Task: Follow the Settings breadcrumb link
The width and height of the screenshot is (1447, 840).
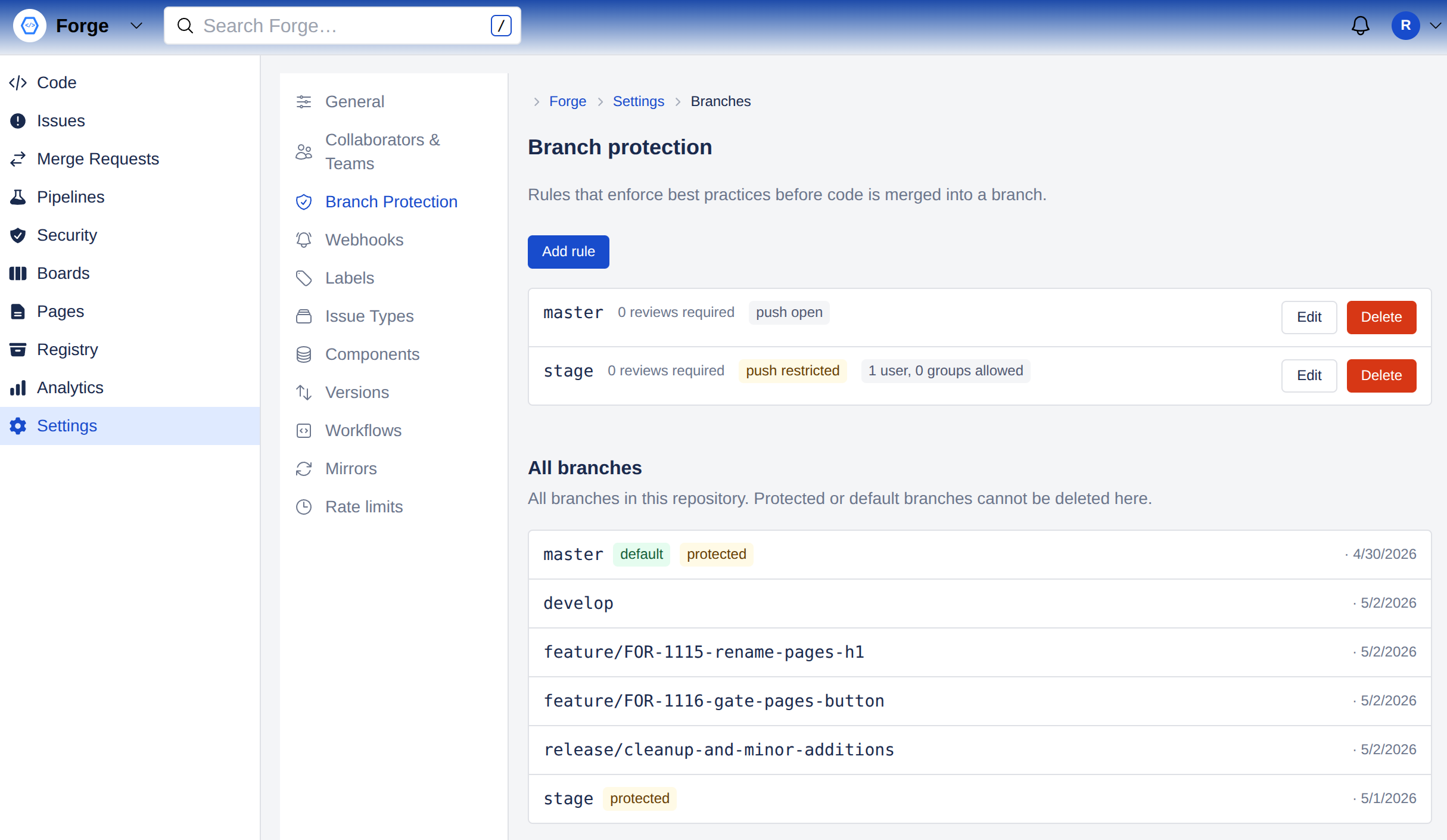Action: pos(639,101)
